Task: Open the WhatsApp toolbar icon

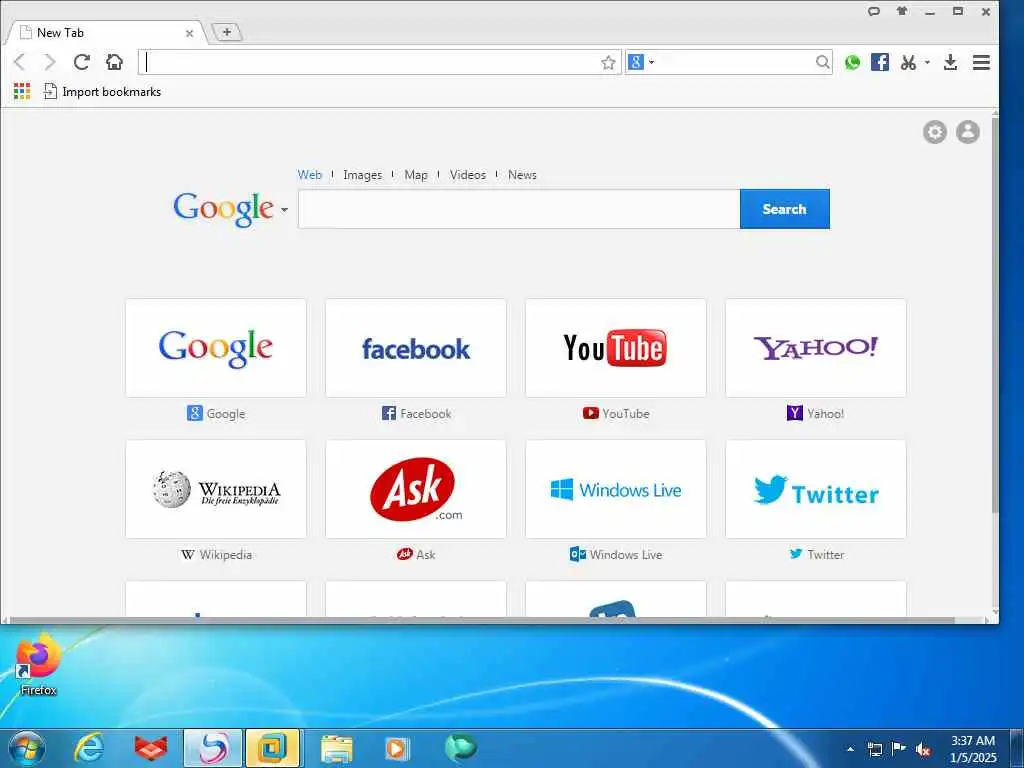Action: click(852, 63)
